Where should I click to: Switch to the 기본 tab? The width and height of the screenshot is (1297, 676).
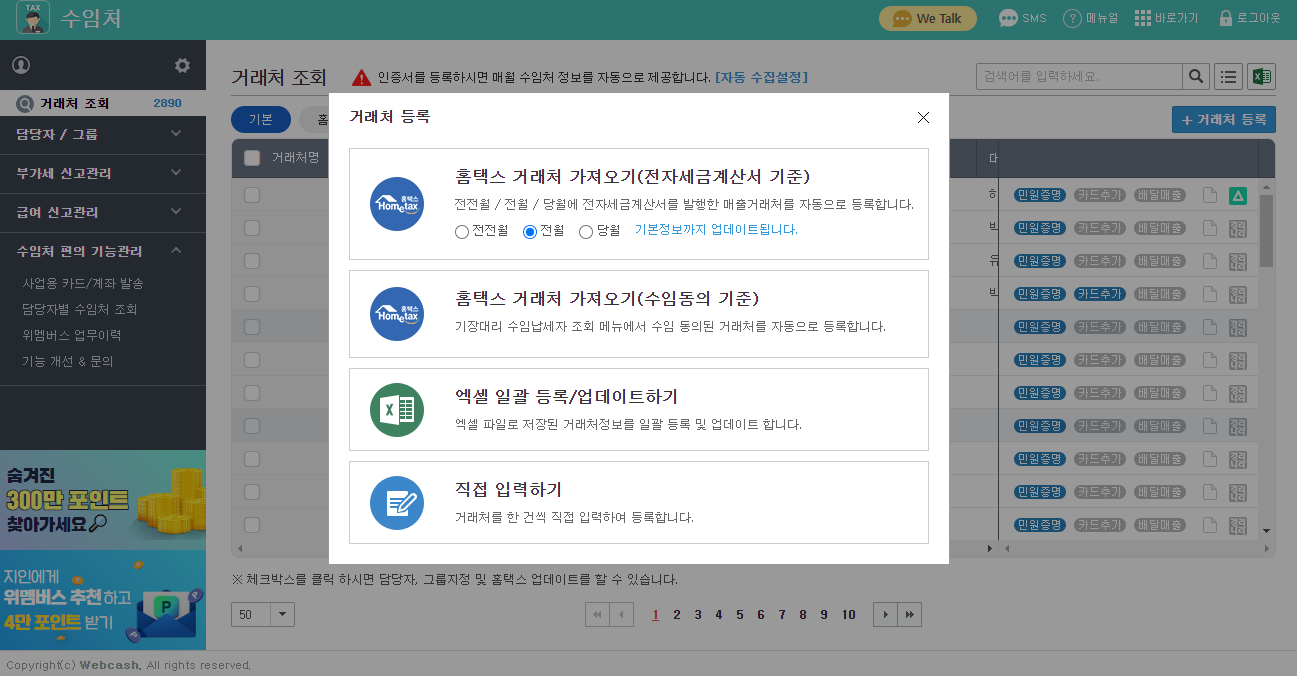[x=260, y=119]
